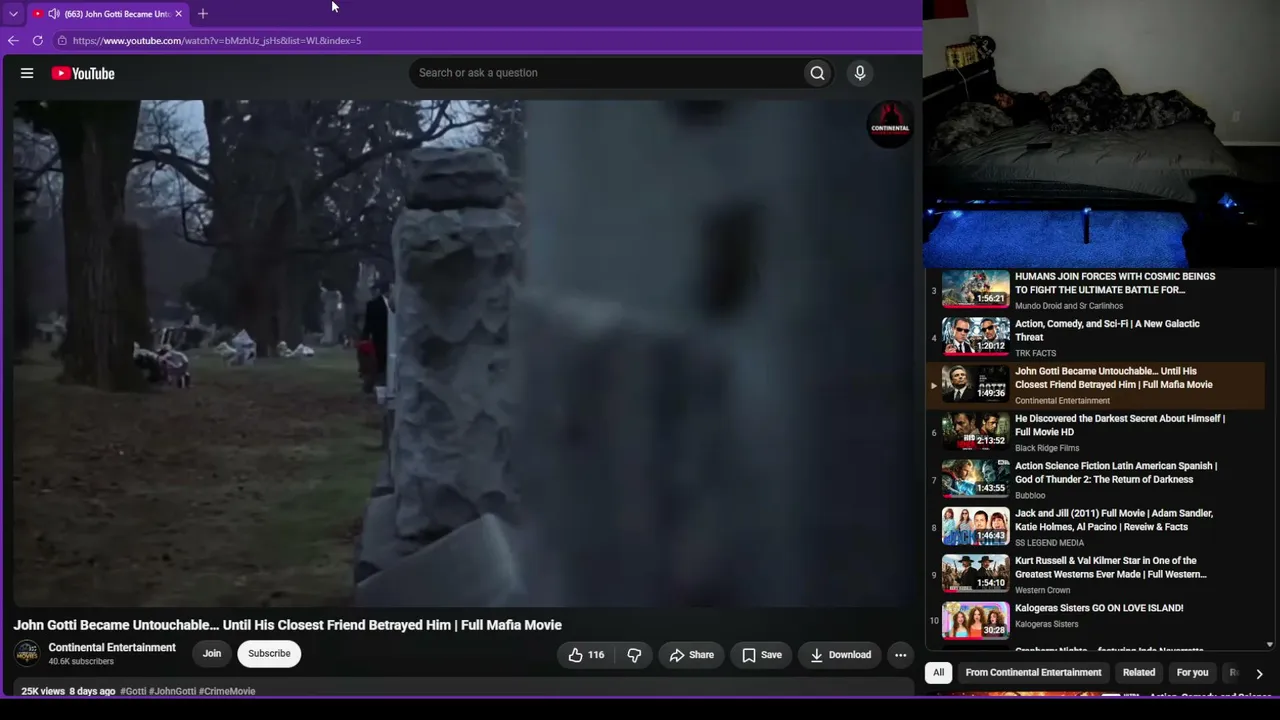Image resolution: width=1280 pixels, height=720 pixels.
Task: Open the #JohnGotti hashtag link
Action: click(173, 691)
